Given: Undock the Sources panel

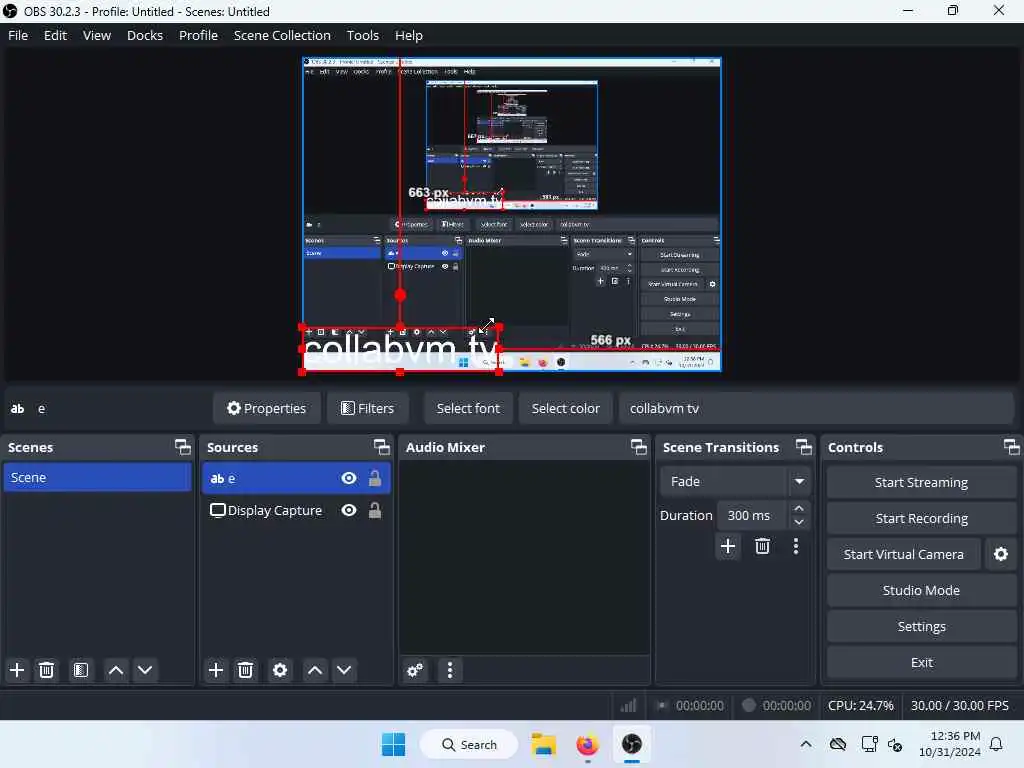Looking at the screenshot, I should [x=381, y=447].
